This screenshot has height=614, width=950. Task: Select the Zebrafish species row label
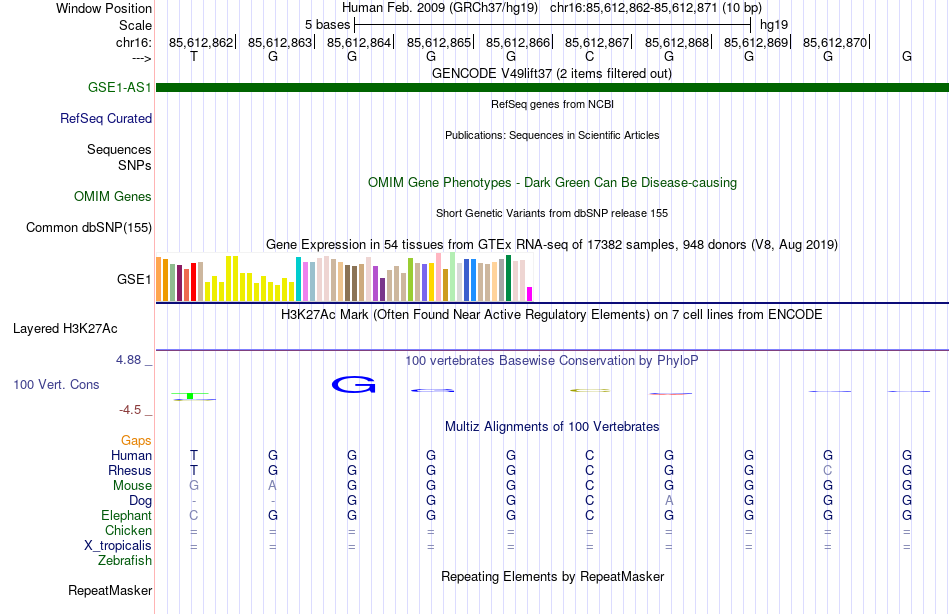pos(125,561)
